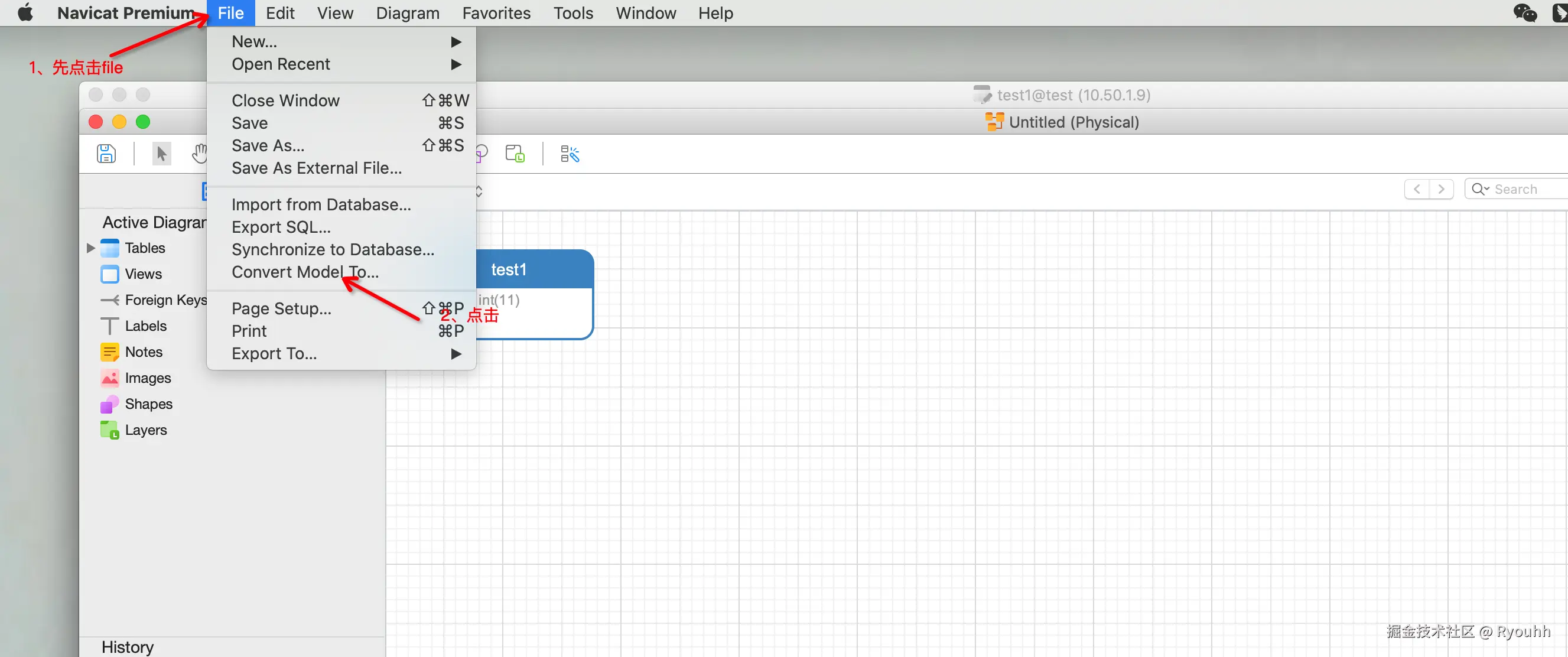Screen dimensions: 1568x657
Task: Click the Notes sidebar icon
Action: click(x=109, y=352)
